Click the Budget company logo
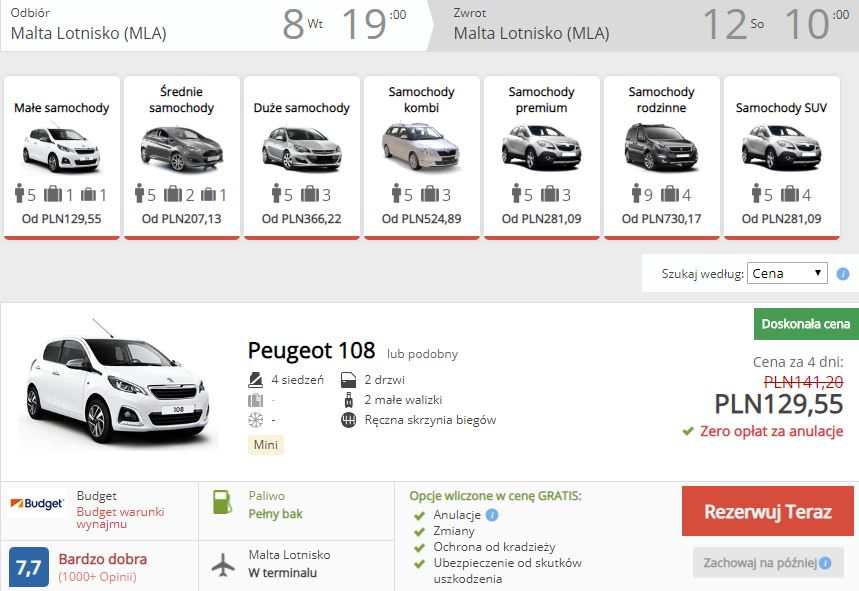This screenshot has height=591, width=859. pyautogui.click(x=37, y=503)
